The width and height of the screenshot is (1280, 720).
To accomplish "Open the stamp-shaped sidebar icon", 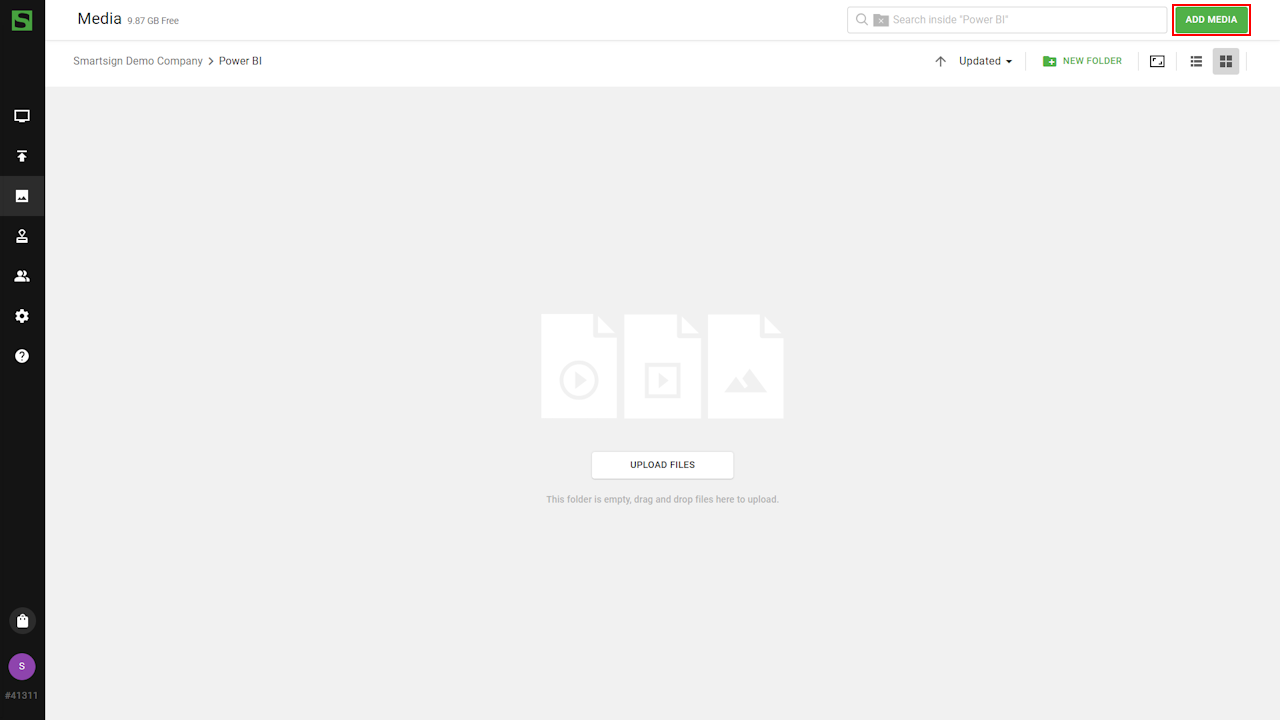I will click(22, 236).
